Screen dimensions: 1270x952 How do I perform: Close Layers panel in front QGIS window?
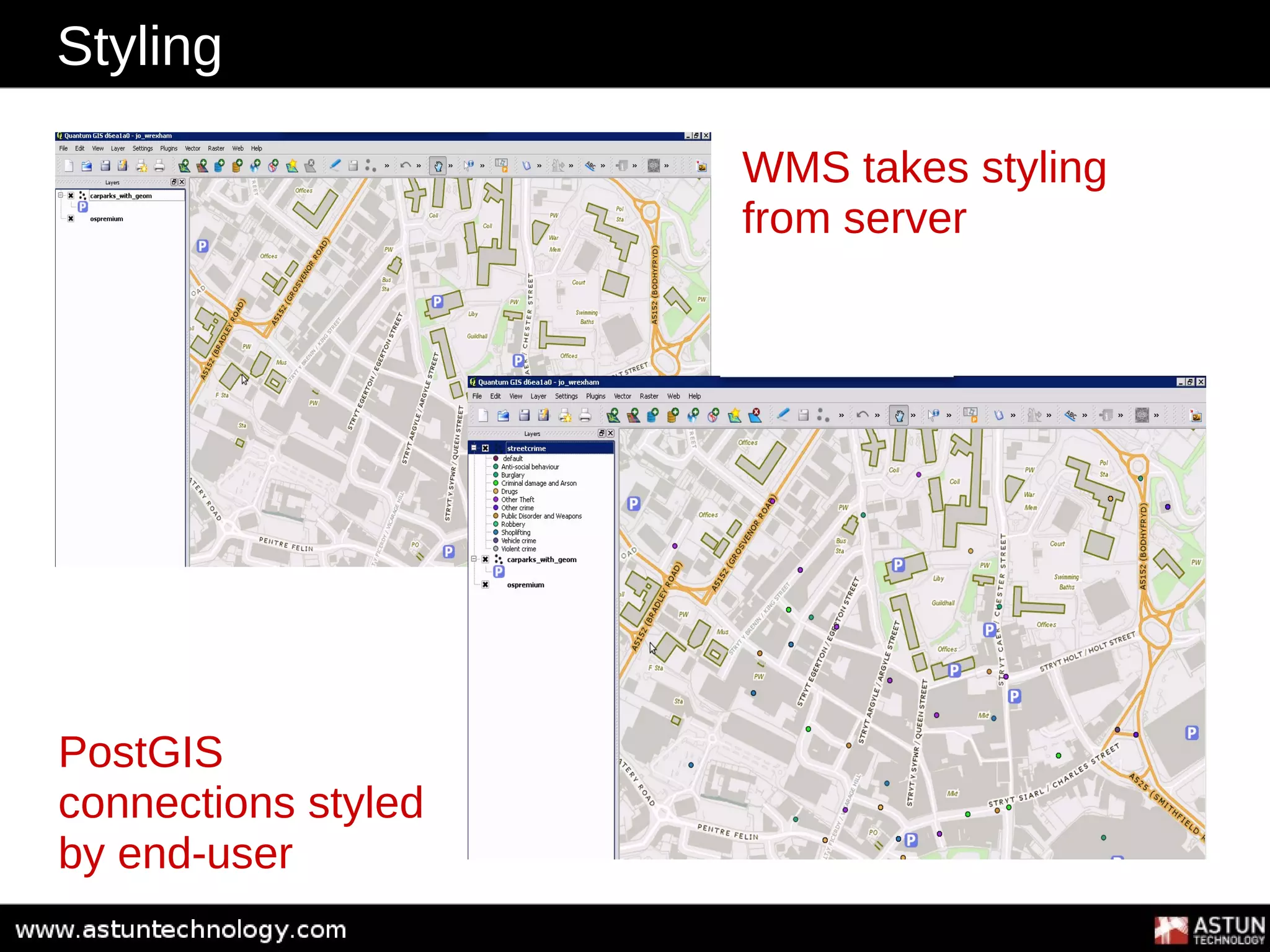coord(610,433)
